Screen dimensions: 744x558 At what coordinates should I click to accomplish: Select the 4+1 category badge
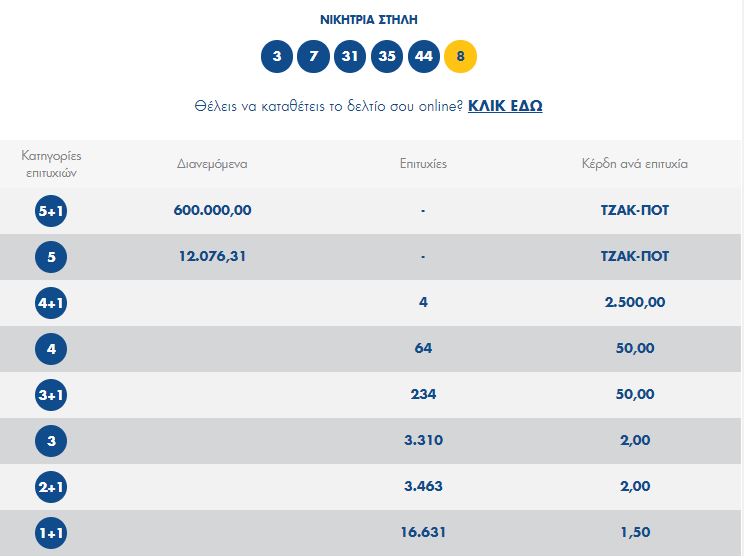pyautogui.click(x=51, y=302)
